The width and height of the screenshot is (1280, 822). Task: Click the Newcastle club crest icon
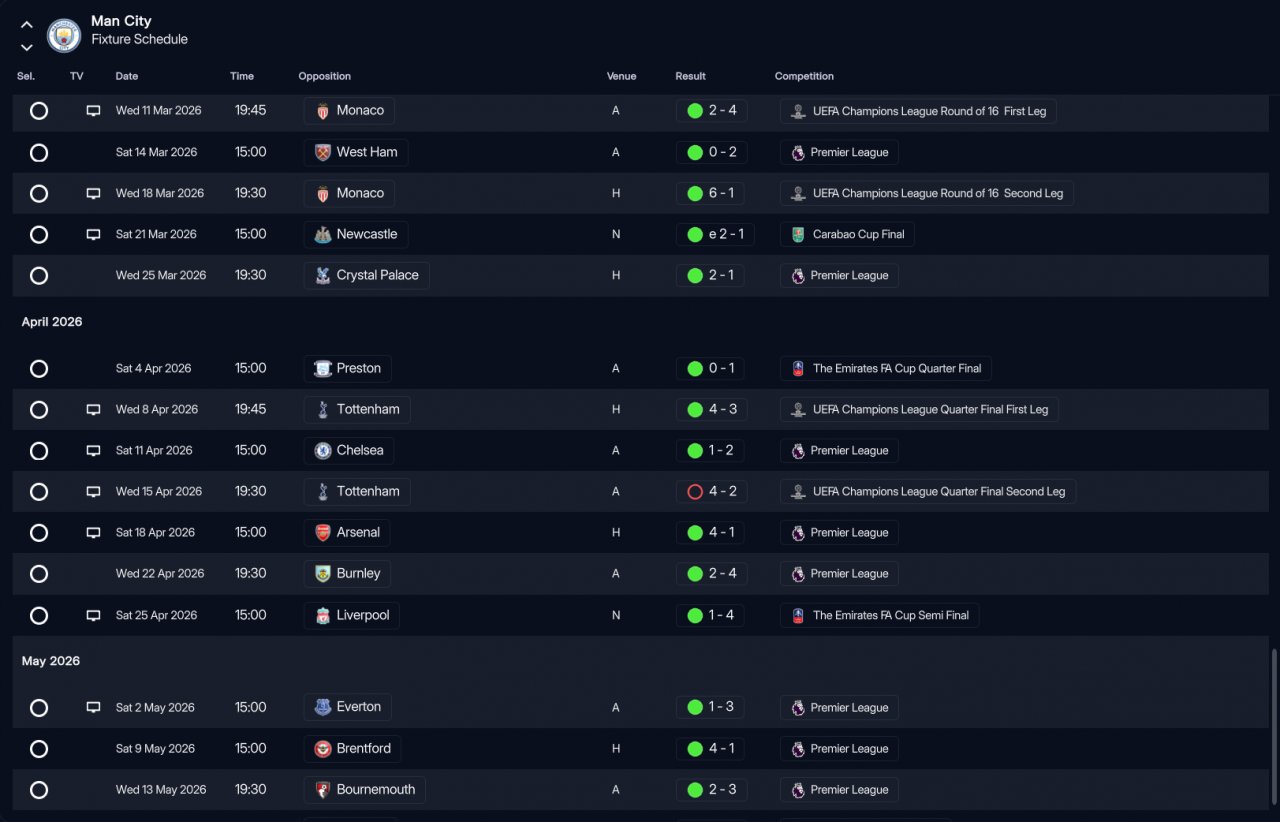click(323, 235)
